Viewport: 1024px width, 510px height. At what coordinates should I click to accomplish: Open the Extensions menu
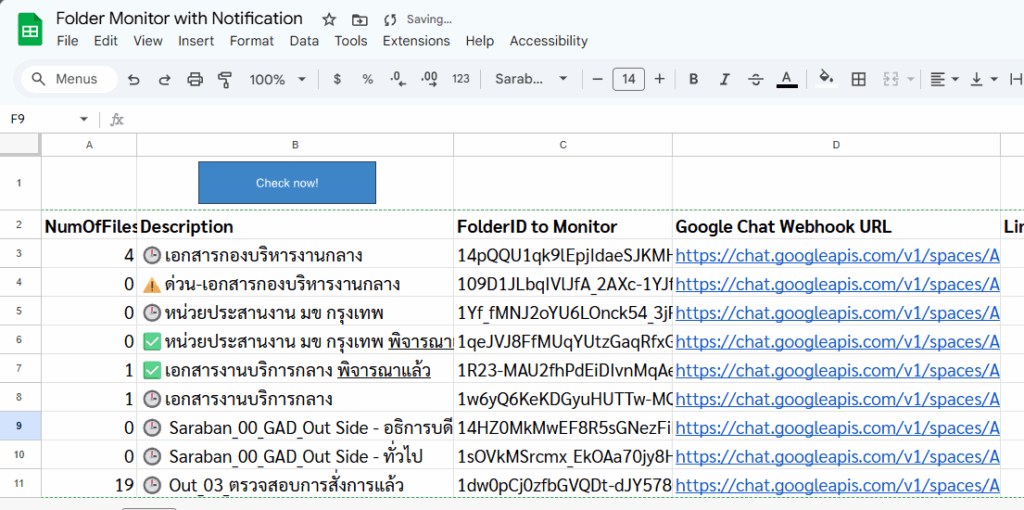click(416, 41)
